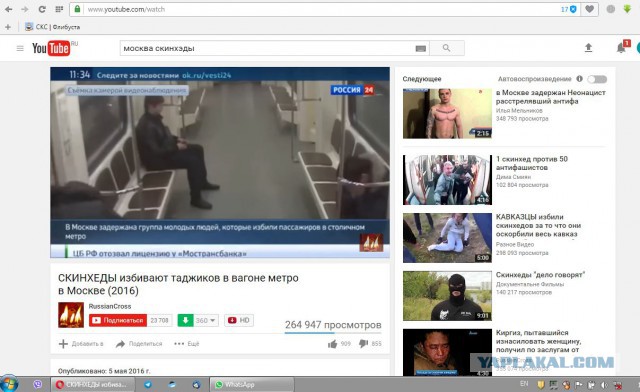The height and width of the screenshot is (392, 640).
Task: Open the RussianCross channel name link
Action: (x=110, y=306)
